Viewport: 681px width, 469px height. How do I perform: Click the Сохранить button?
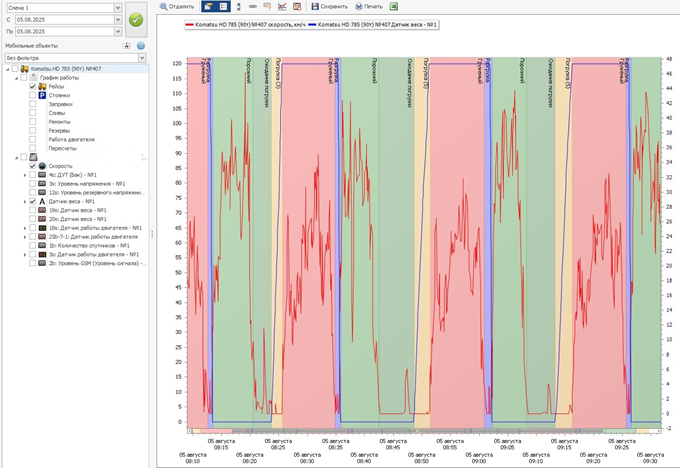pyautogui.click(x=328, y=6)
